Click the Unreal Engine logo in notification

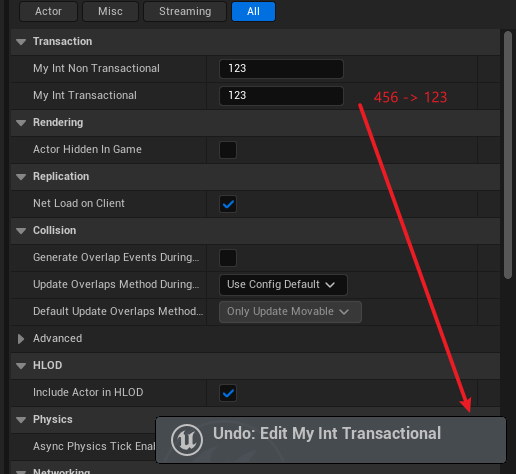187,440
